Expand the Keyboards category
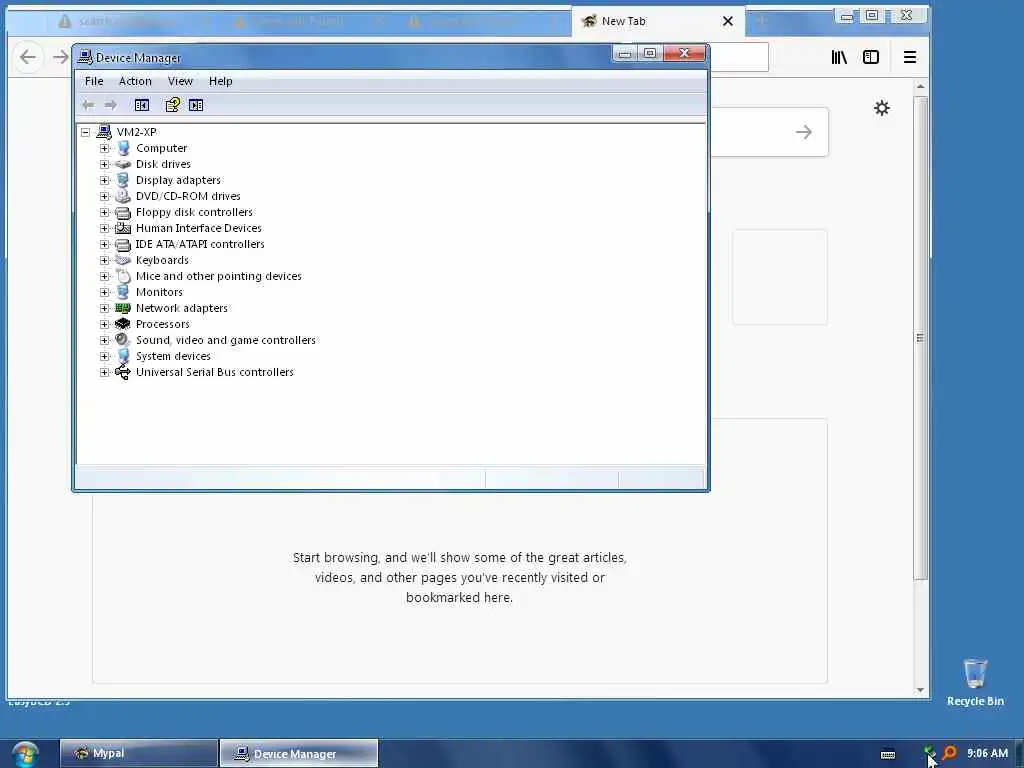Image resolution: width=1024 pixels, height=768 pixels. (x=104, y=260)
